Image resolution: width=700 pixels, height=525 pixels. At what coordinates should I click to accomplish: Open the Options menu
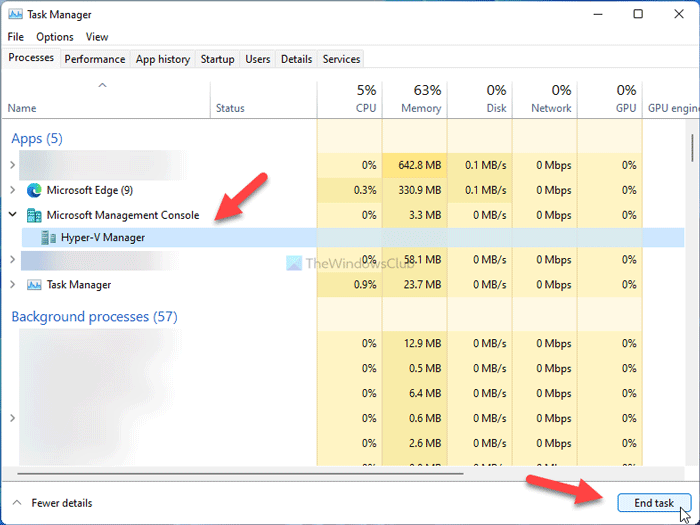tap(55, 37)
